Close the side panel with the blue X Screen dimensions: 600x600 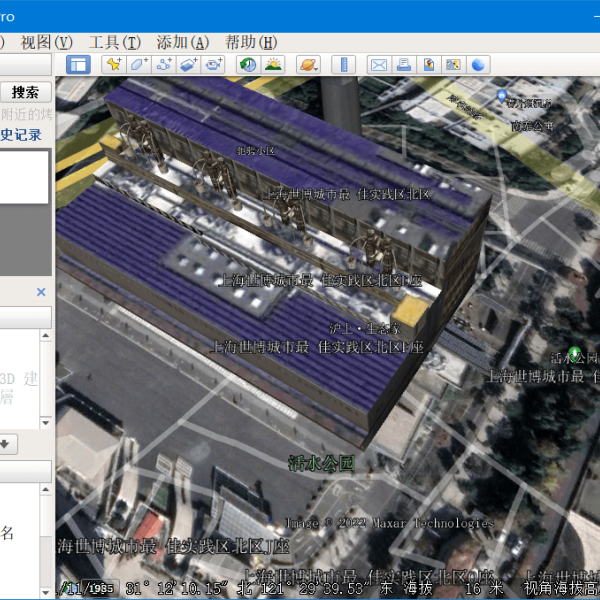pyautogui.click(x=41, y=292)
